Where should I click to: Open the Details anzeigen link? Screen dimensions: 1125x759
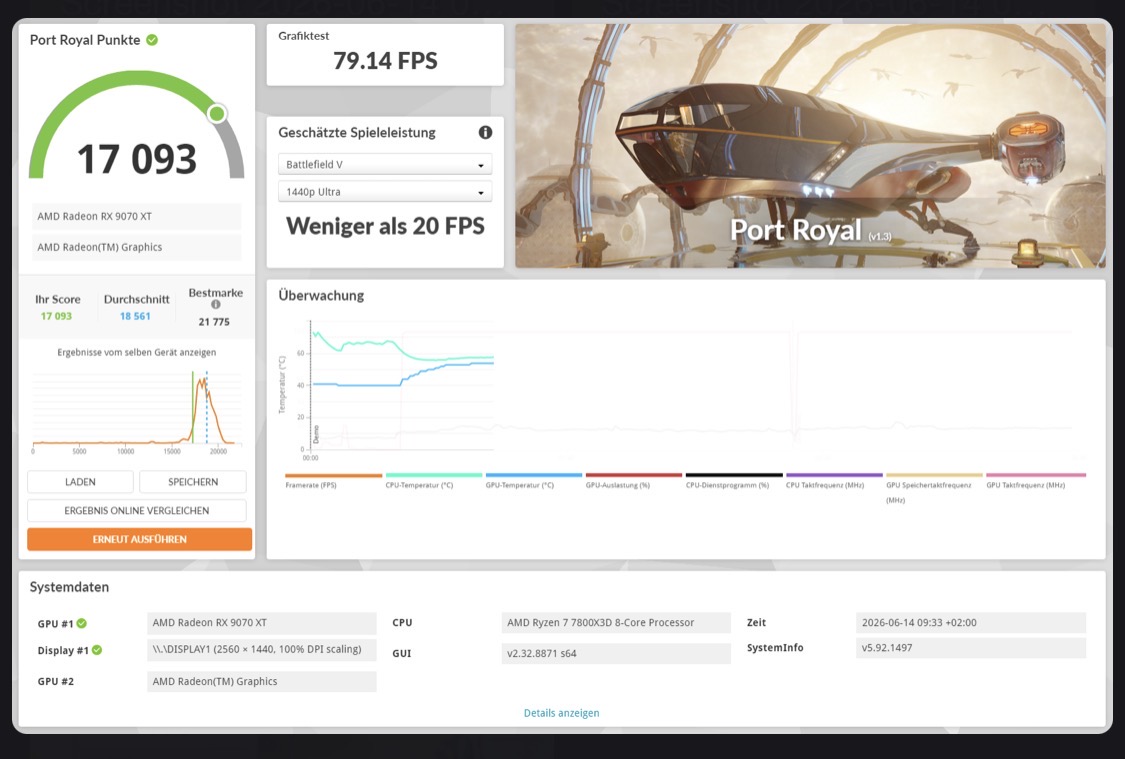tap(561, 713)
